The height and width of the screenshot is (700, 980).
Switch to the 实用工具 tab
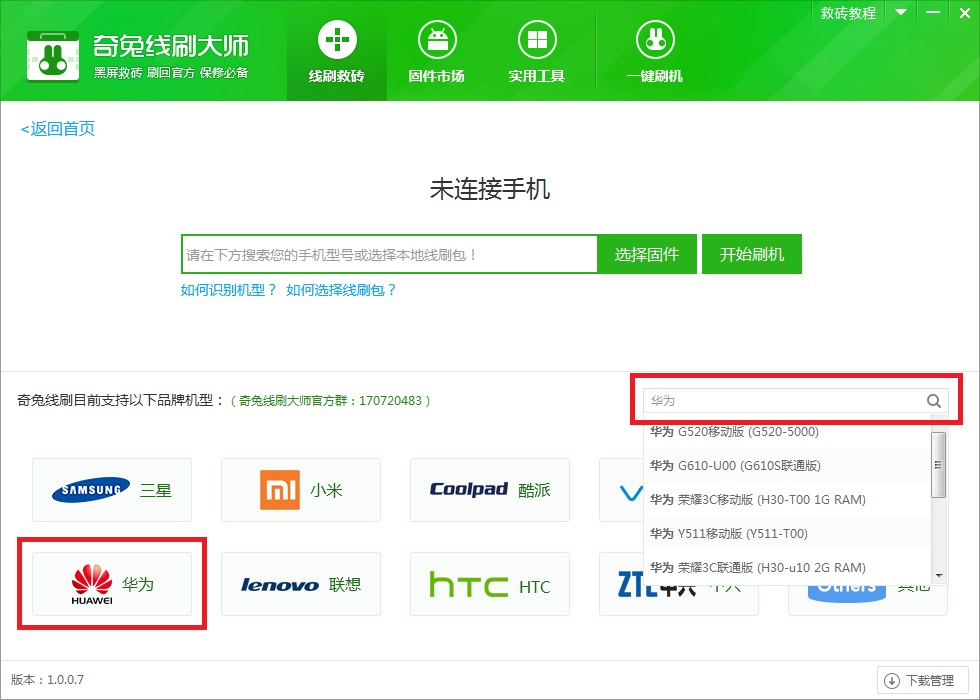[536, 50]
